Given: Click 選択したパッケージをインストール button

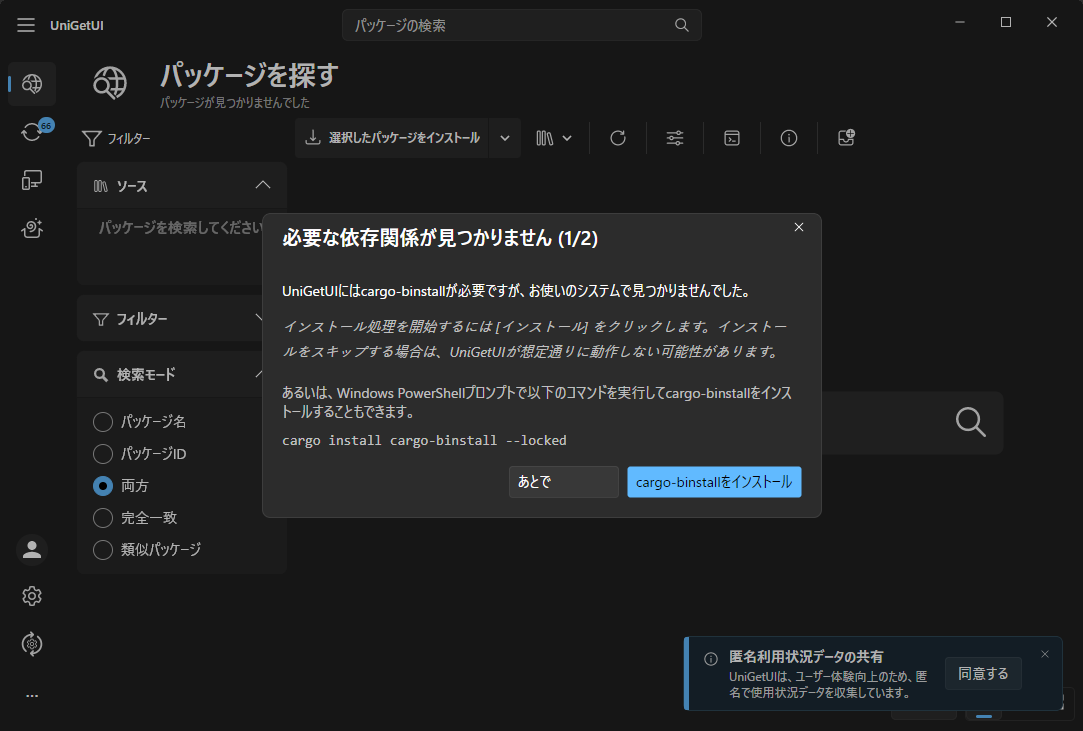Looking at the screenshot, I should (x=392, y=138).
